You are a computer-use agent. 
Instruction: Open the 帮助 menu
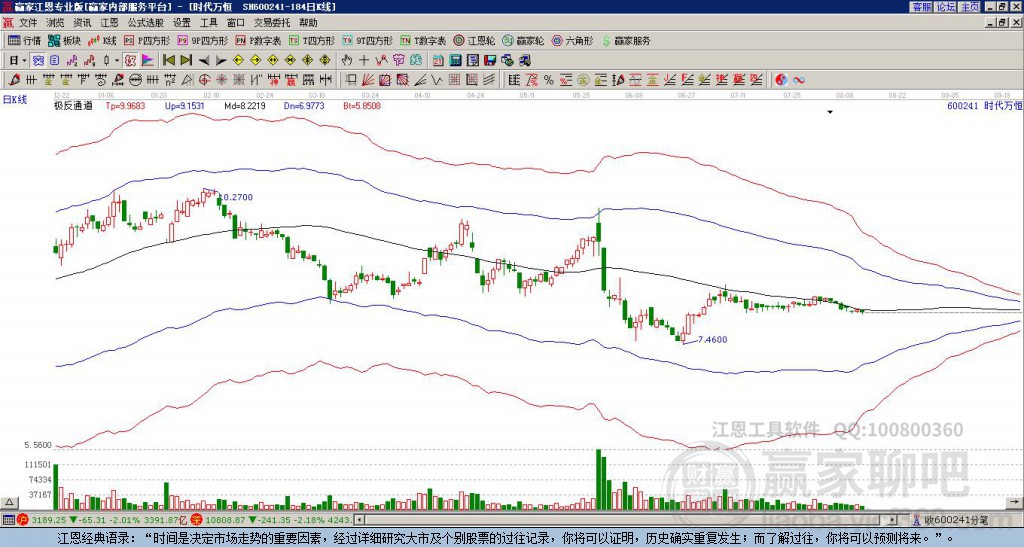tap(308, 23)
